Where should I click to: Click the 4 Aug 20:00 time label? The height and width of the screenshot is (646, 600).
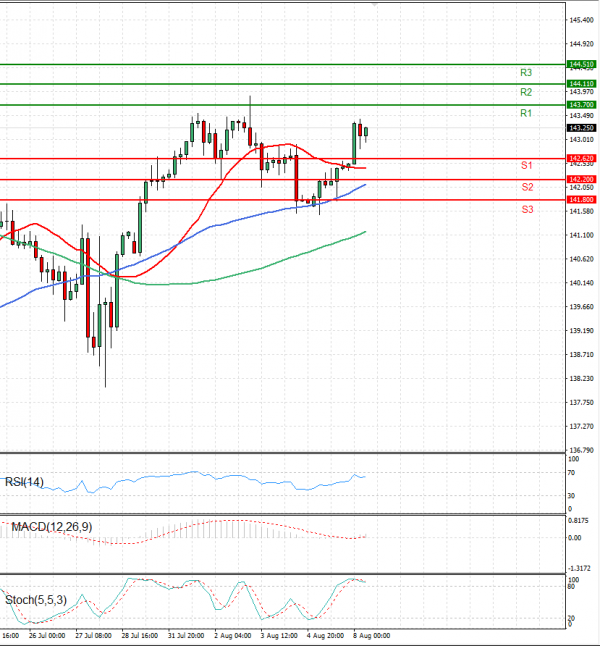coord(325,636)
